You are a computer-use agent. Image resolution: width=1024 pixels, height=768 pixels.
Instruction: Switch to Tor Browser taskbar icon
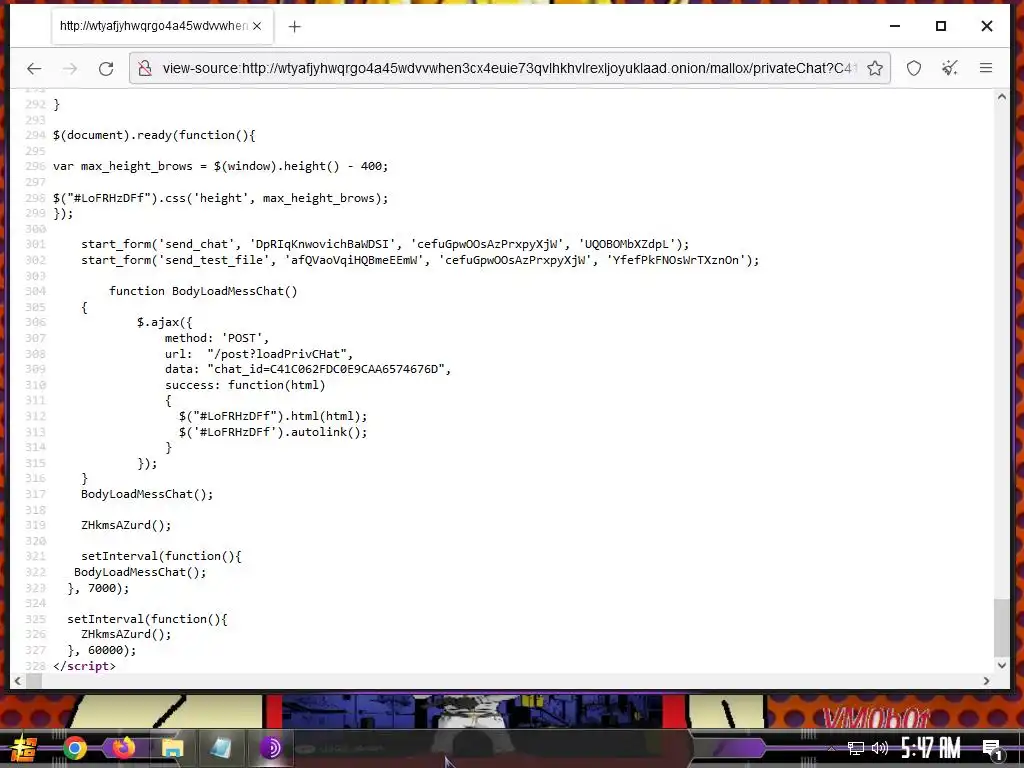(x=270, y=748)
